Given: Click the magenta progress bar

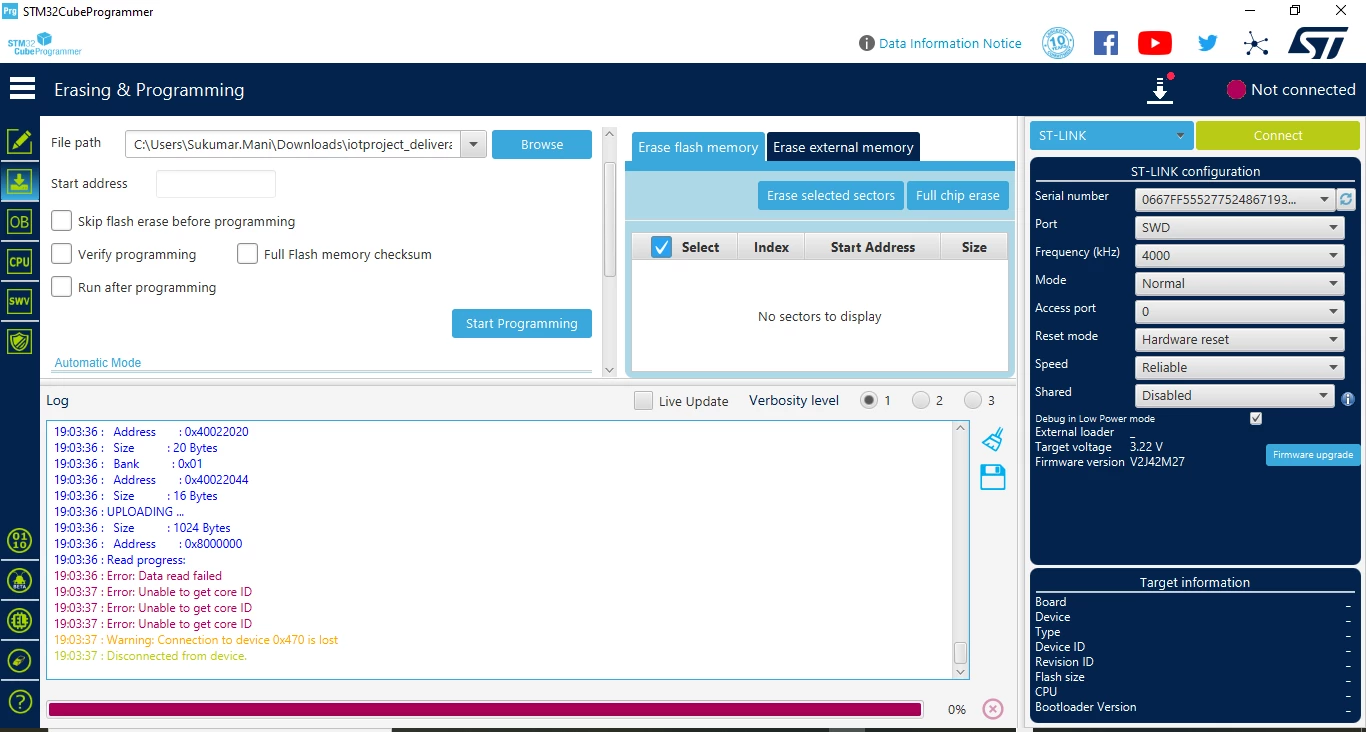Looking at the screenshot, I should point(484,709).
